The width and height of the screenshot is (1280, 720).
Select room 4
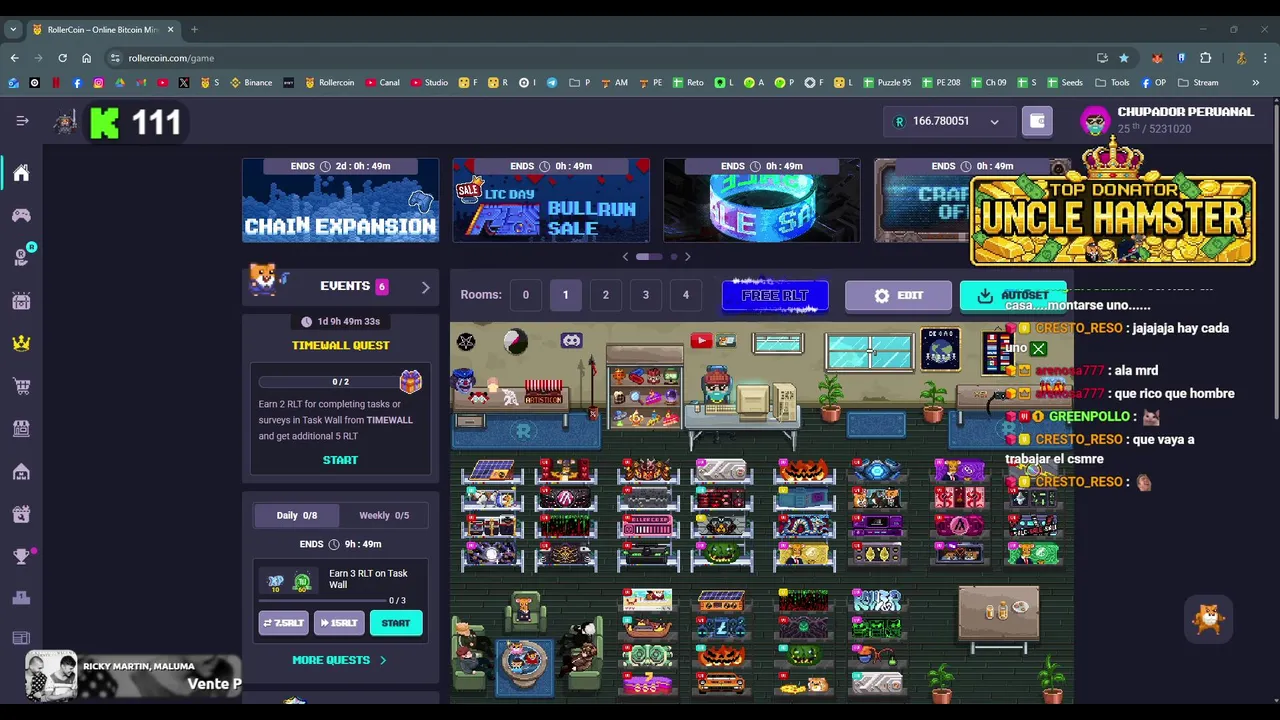[685, 295]
